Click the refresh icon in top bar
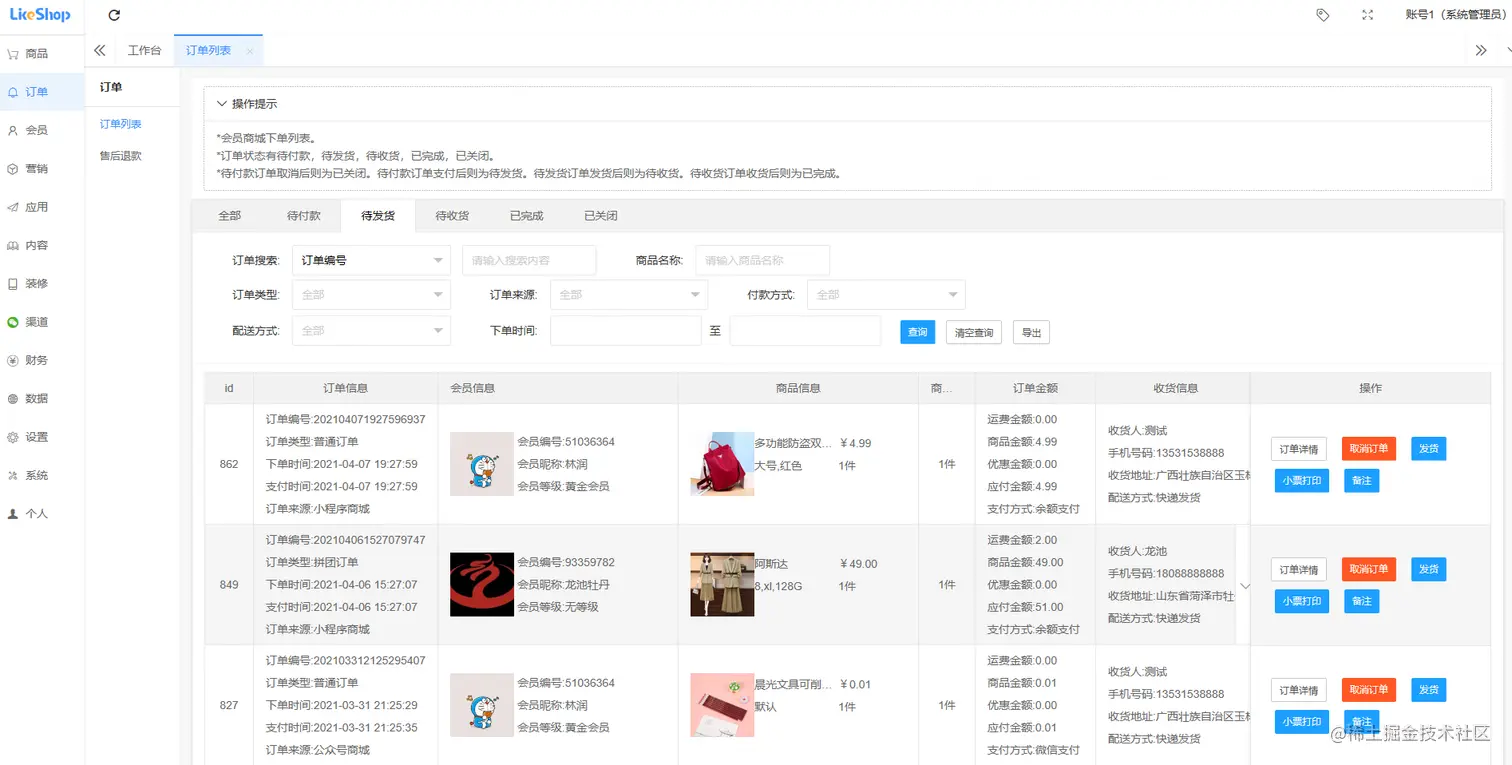Screen dimensions: 1512x765 pyautogui.click(x=114, y=15)
